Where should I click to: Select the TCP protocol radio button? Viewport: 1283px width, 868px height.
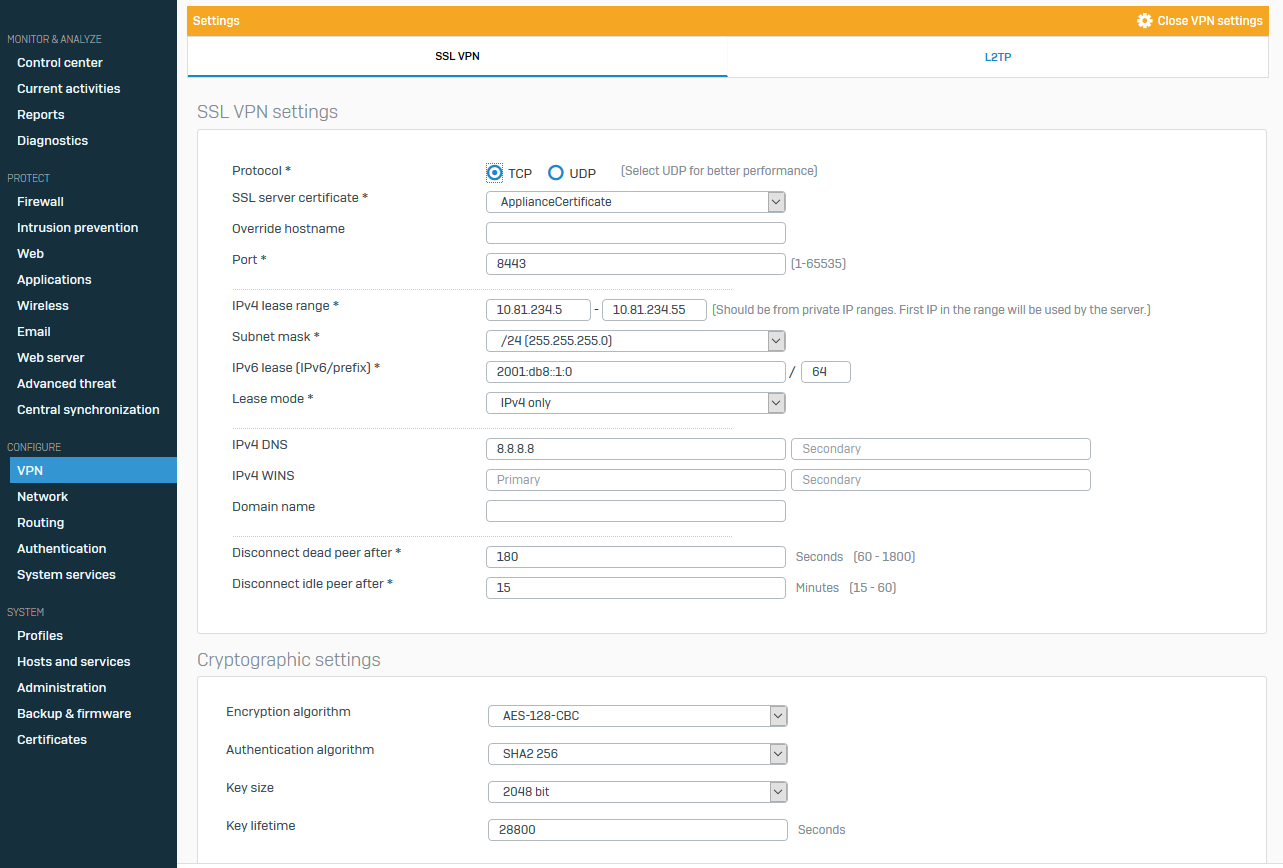click(494, 173)
